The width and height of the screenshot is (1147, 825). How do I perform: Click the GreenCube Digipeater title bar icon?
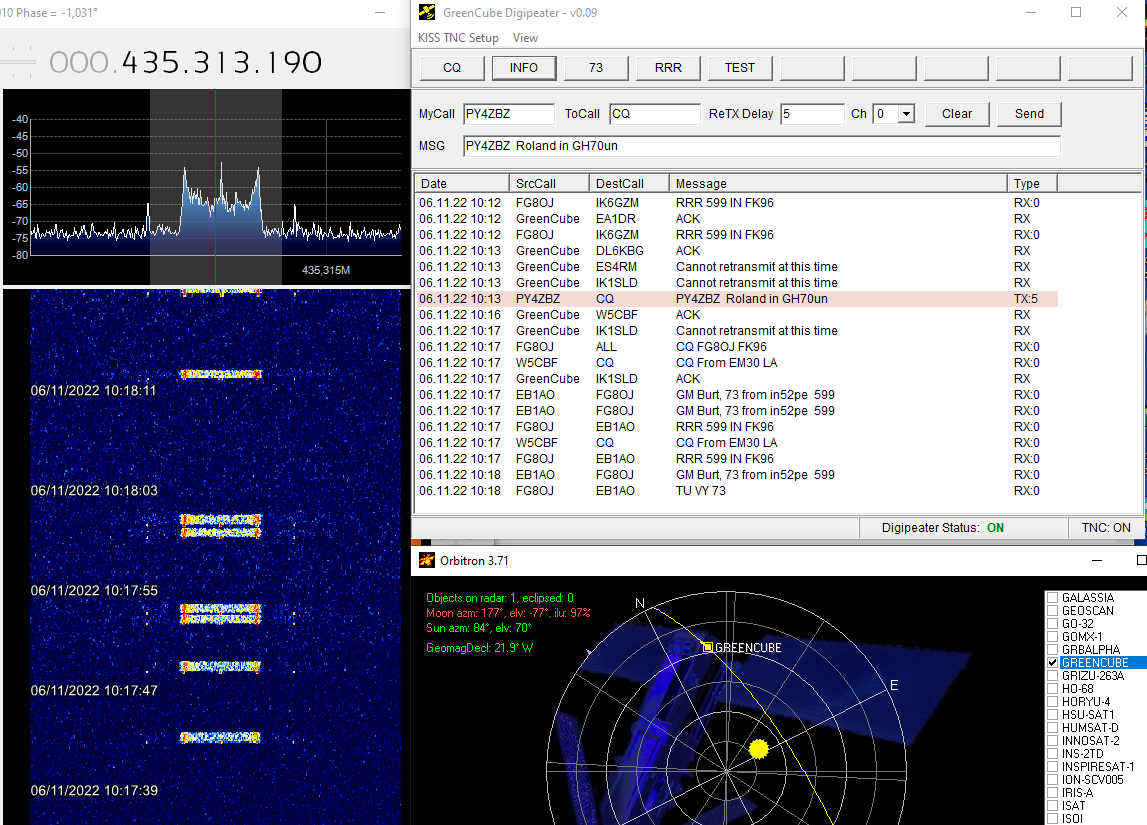[x=427, y=13]
